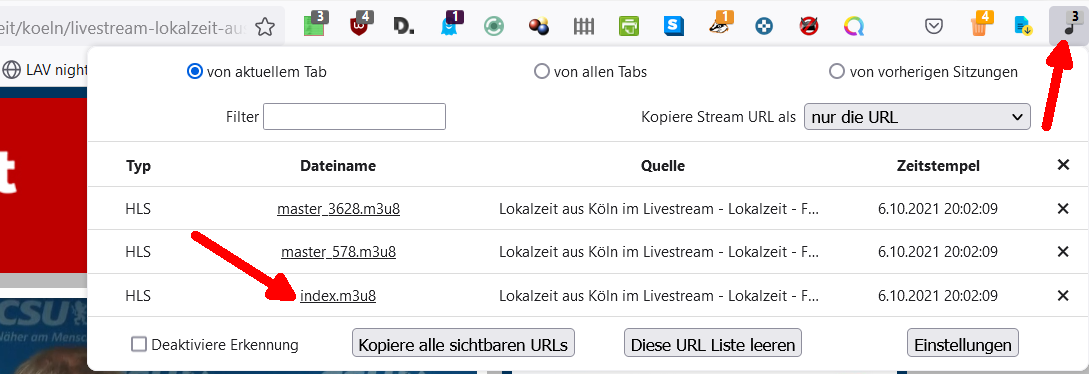Click the green circular C extension icon
The image size is (1089, 374).
[494, 26]
